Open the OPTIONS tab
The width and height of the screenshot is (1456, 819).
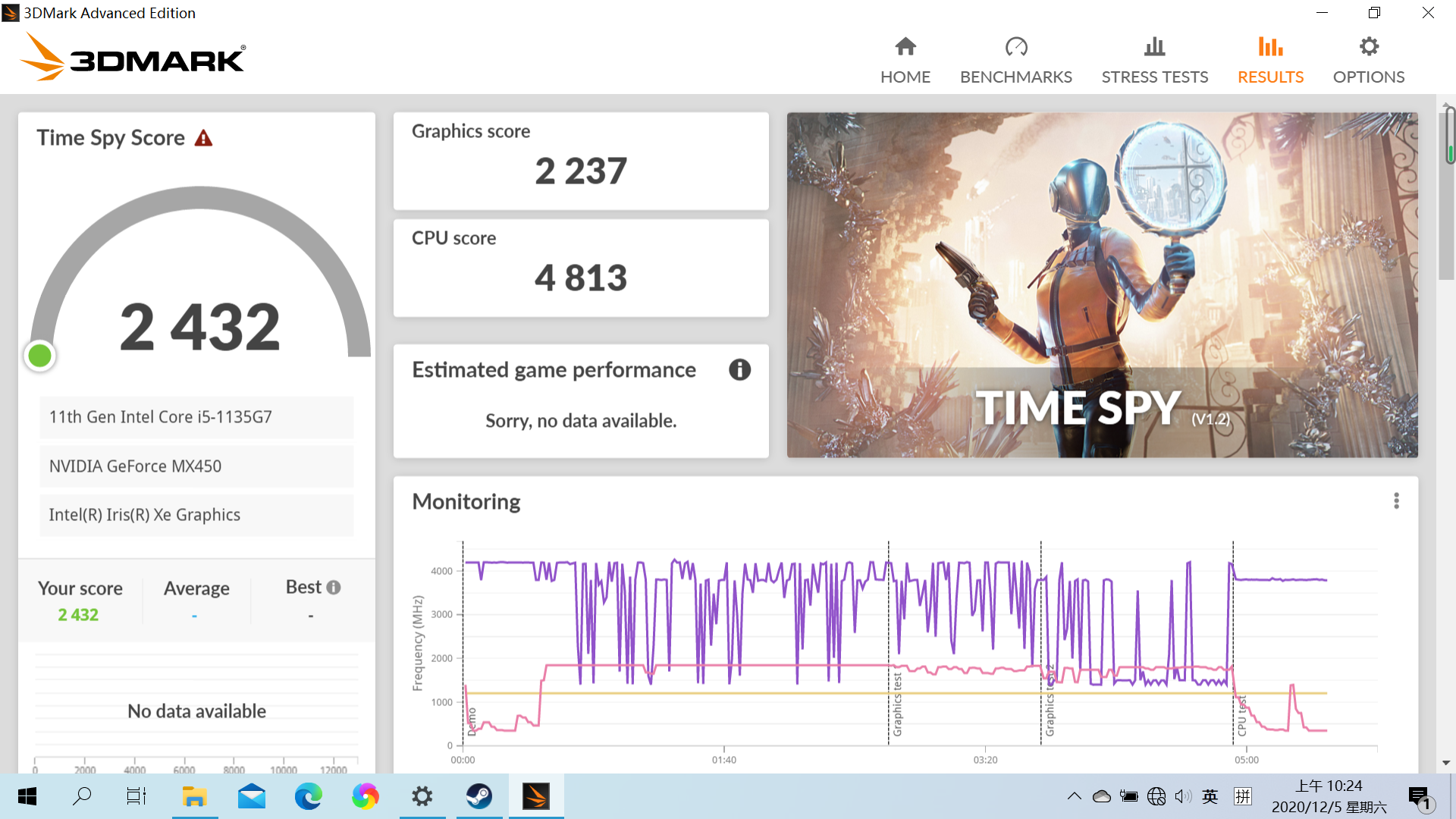[1368, 61]
